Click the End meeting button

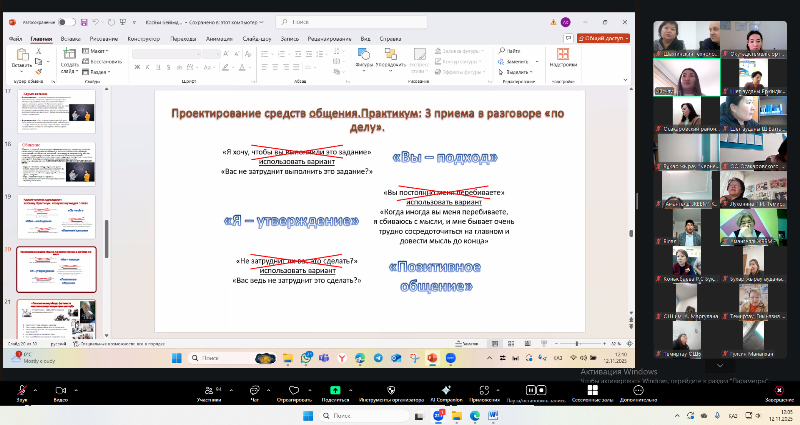(x=779, y=391)
